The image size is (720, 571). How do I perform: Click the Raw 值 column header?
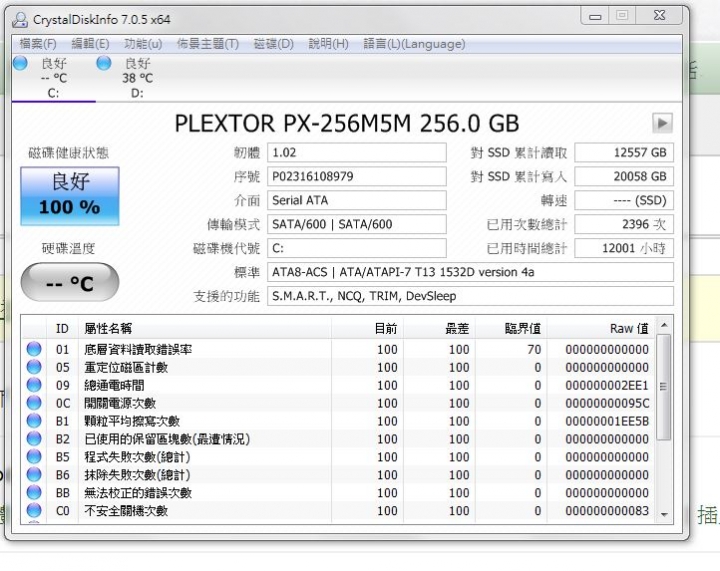pos(601,328)
